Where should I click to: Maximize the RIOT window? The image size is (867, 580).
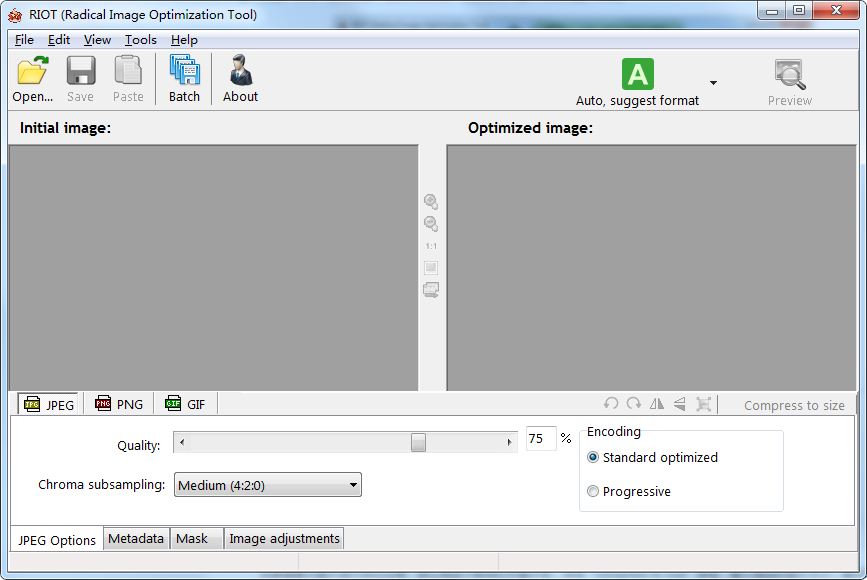799,11
